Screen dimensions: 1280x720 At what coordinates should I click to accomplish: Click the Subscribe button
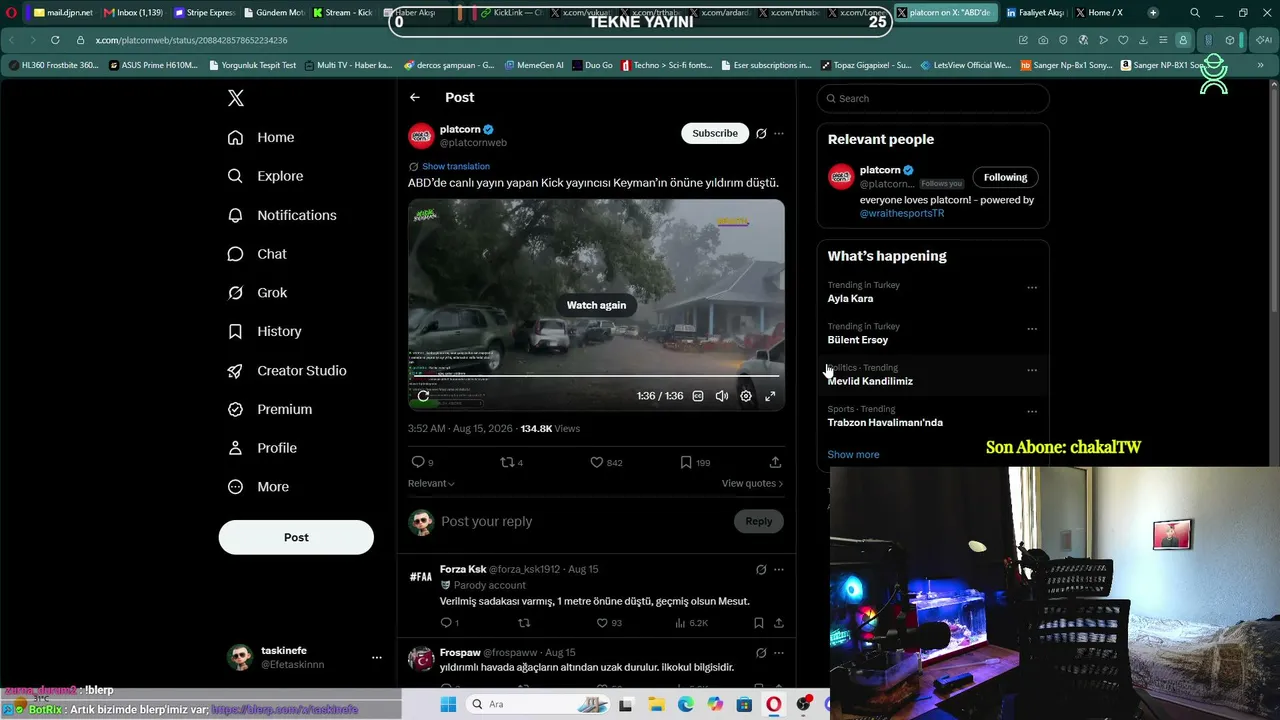click(715, 133)
